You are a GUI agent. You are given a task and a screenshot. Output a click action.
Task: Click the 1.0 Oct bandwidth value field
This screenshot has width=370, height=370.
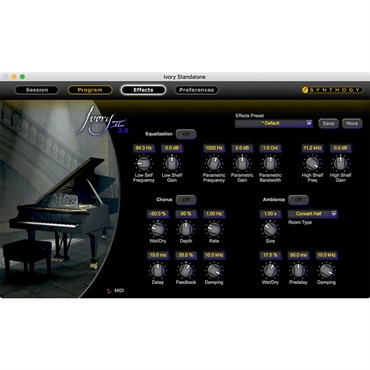pyautogui.click(x=270, y=148)
